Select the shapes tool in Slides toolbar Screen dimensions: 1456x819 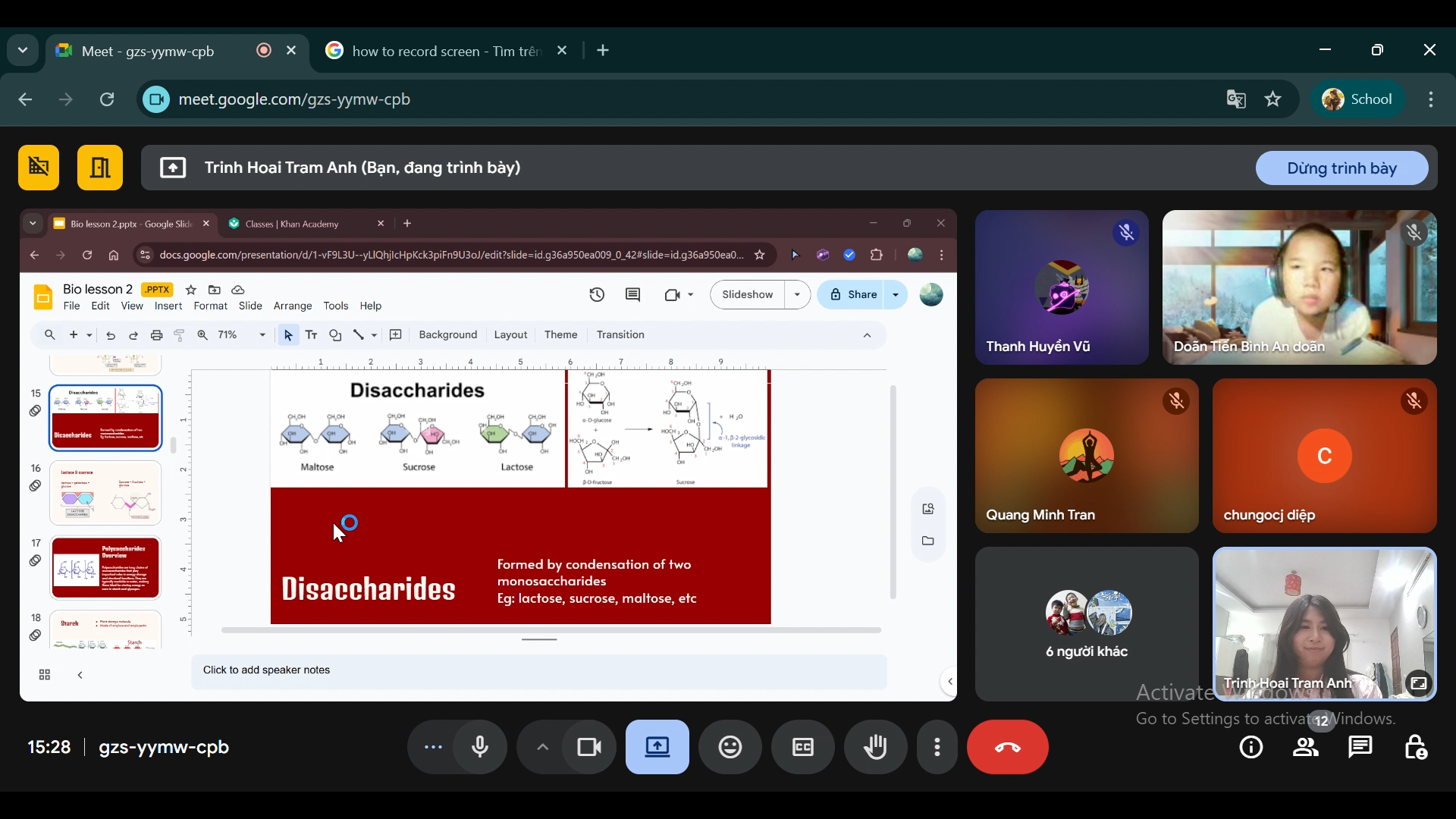[x=335, y=334]
